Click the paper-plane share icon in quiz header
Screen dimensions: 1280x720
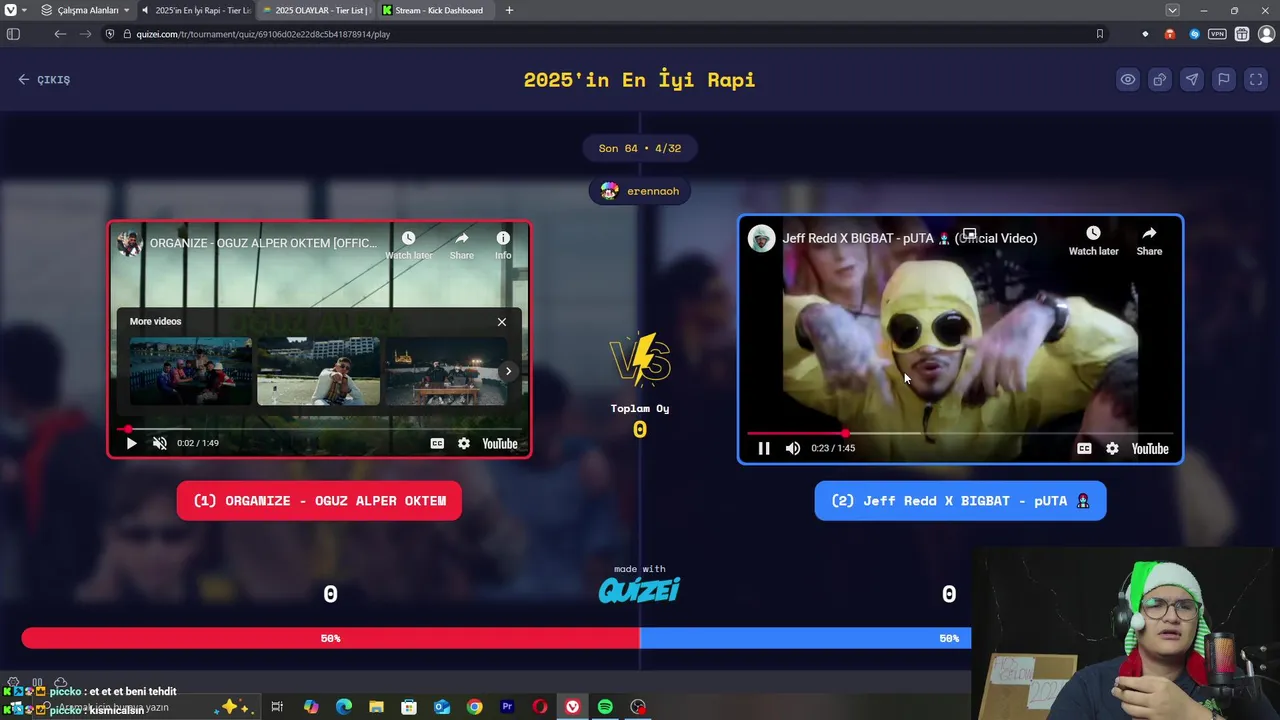pyautogui.click(x=1191, y=80)
